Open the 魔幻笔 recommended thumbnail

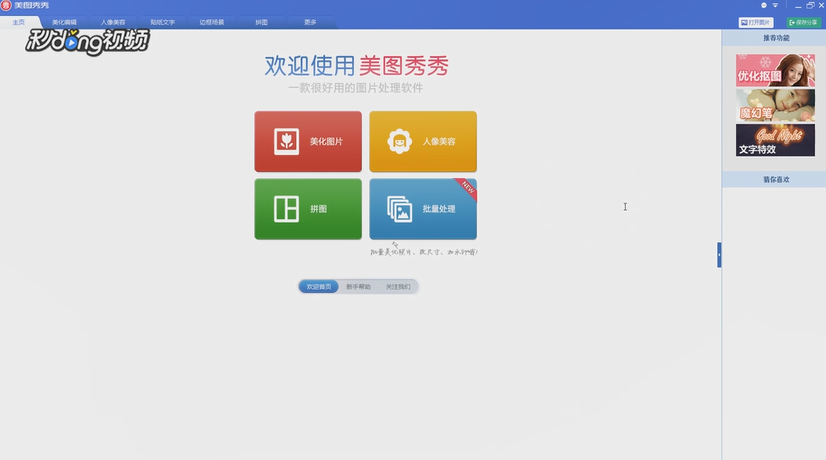coord(775,105)
